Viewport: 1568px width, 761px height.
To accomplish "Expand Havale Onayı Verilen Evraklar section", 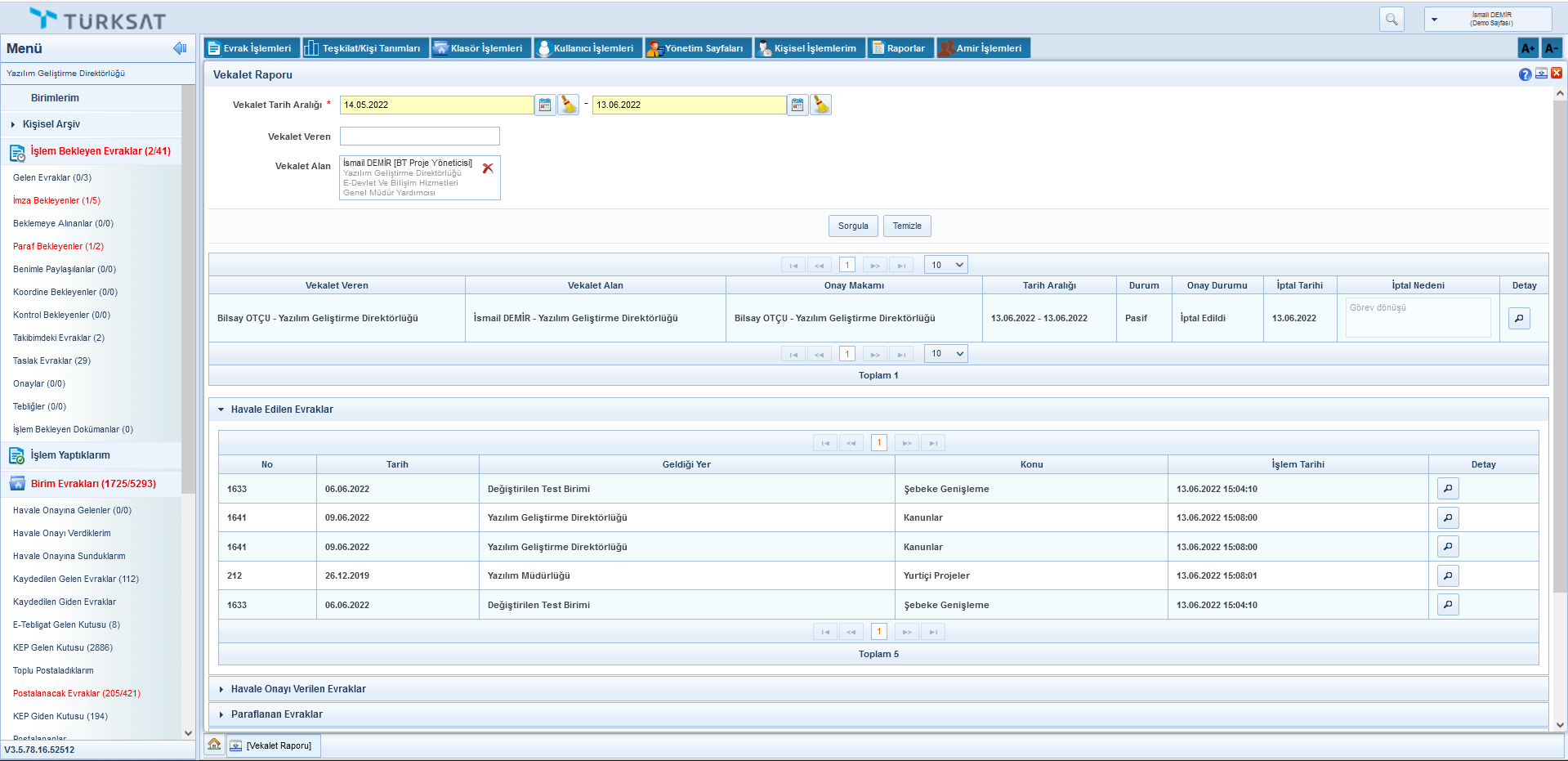I will tap(298, 689).
